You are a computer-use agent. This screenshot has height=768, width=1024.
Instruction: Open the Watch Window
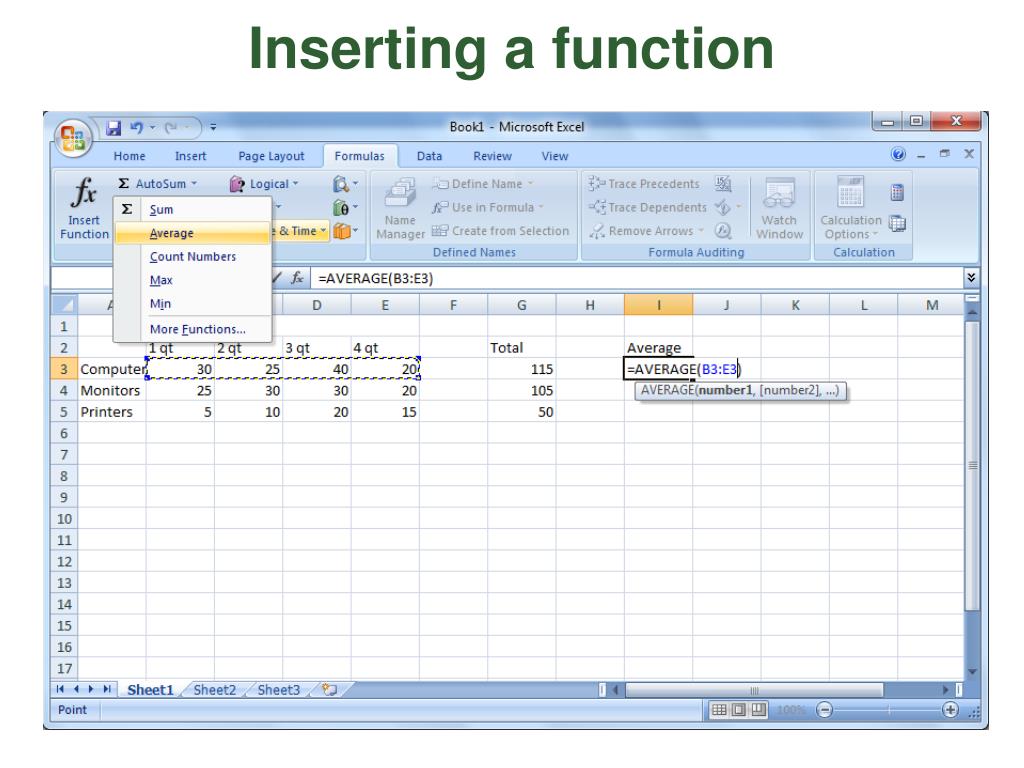coord(780,209)
